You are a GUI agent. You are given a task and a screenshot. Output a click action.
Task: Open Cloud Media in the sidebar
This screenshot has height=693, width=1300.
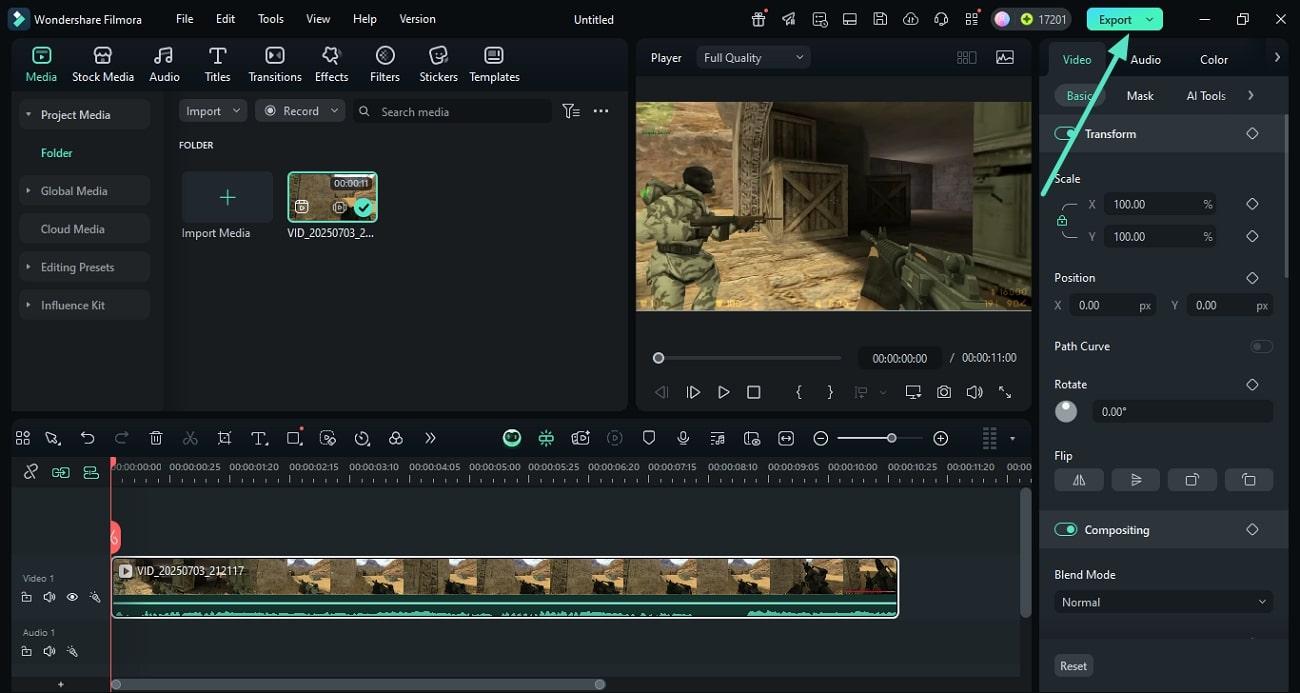(84, 229)
